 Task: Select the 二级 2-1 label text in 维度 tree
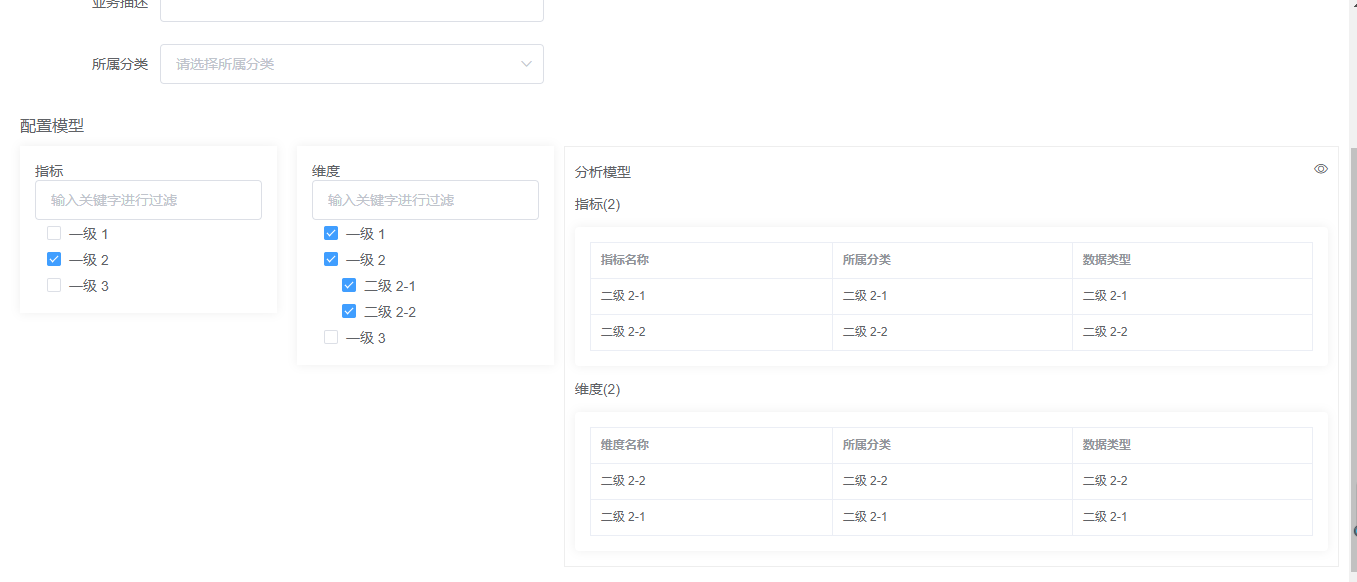tap(390, 286)
